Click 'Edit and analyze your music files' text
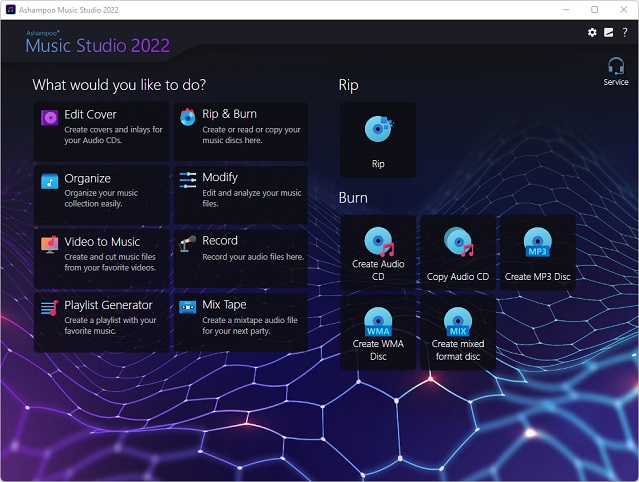Screen dimensions: 639x482 coord(252,198)
